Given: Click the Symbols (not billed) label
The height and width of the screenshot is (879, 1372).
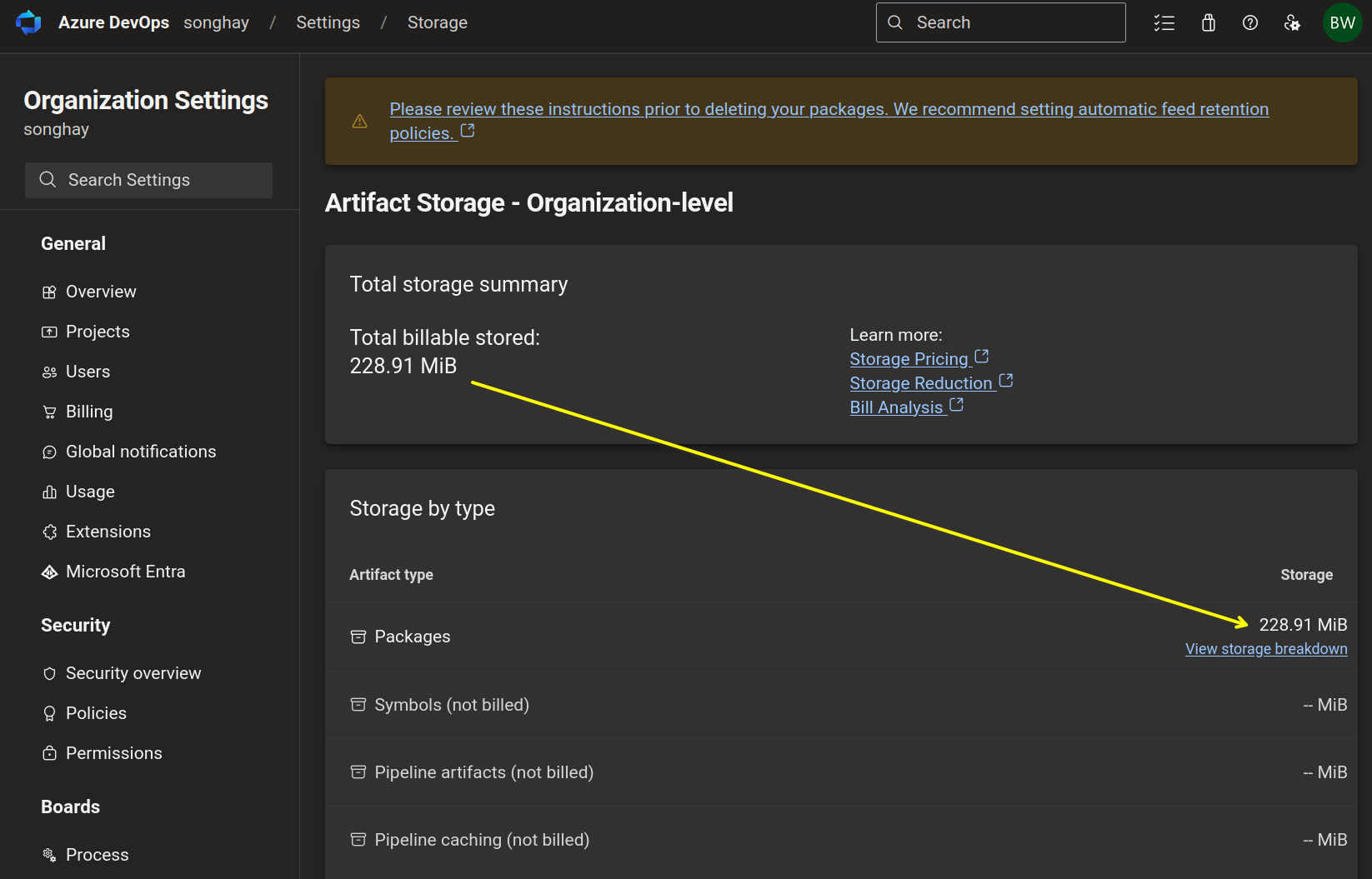Looking at the screenshot, I should tap(452, 705).
